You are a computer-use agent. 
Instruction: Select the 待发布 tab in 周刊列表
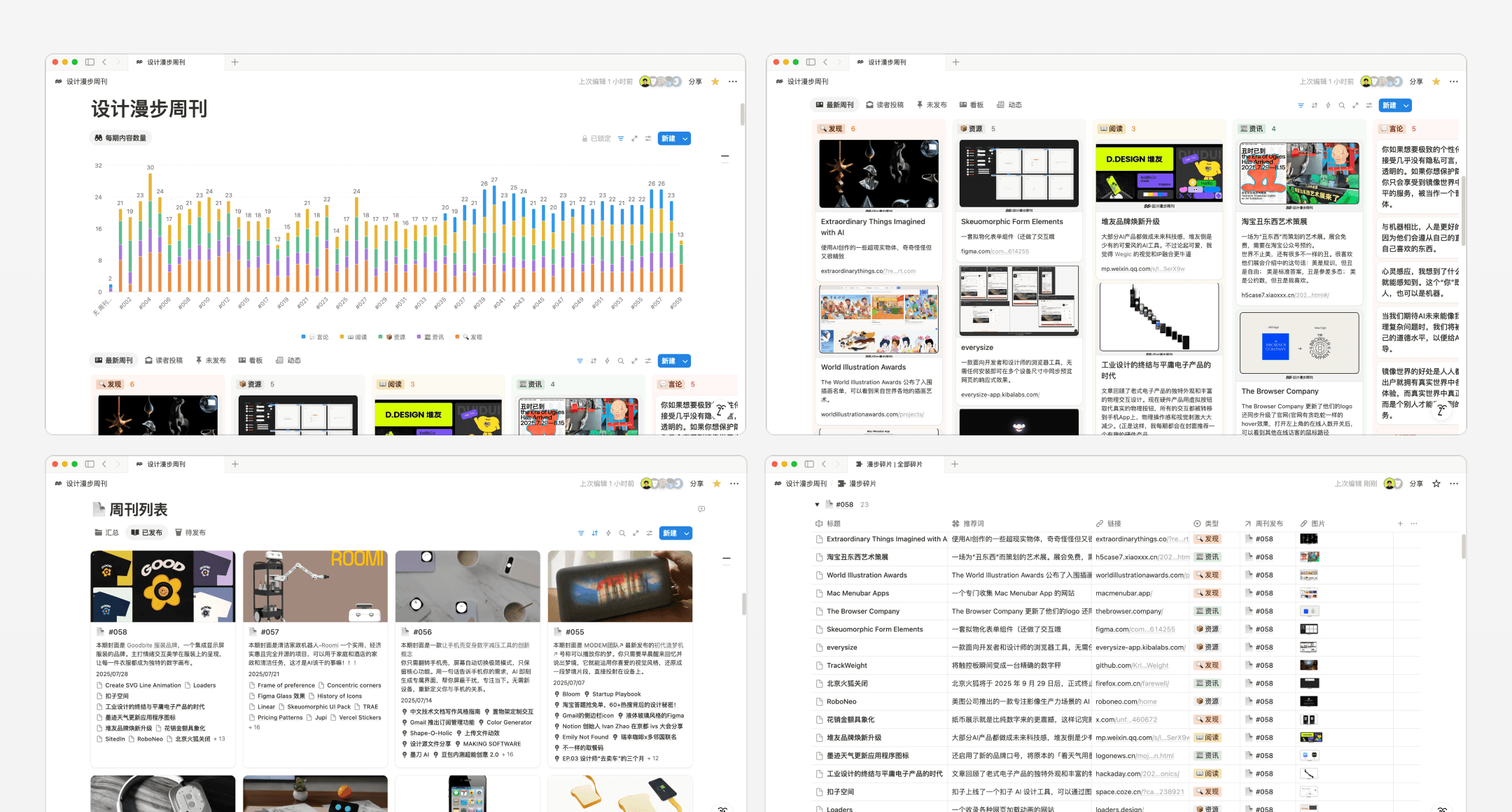[190, 533]
